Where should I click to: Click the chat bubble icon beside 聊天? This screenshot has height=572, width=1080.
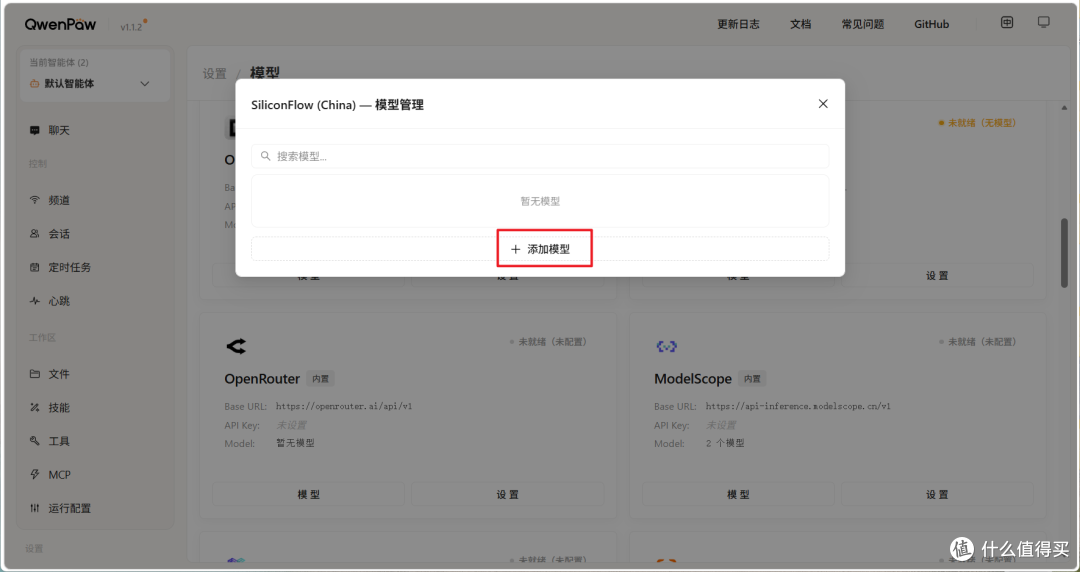(34, 130)
